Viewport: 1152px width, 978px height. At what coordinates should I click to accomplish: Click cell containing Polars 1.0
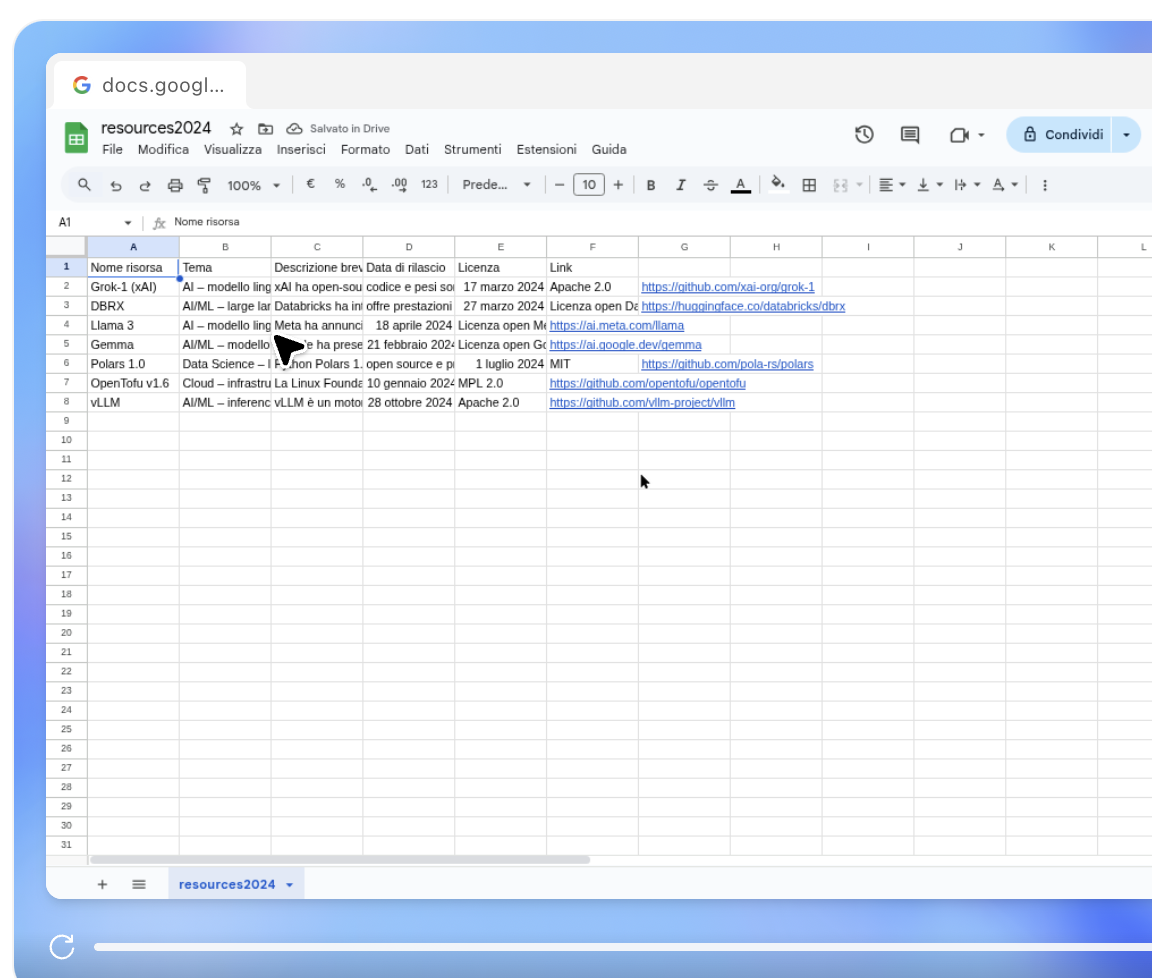(x=118, y=364)
